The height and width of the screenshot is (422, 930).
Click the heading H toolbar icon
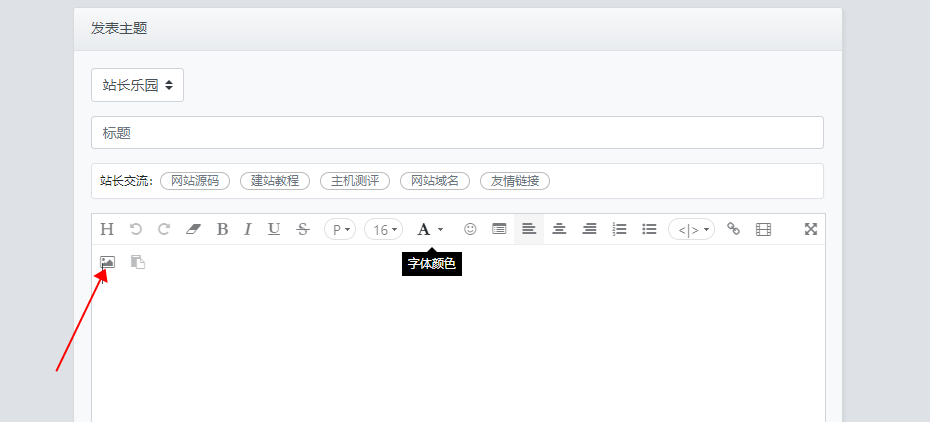[x=107, y=229]
